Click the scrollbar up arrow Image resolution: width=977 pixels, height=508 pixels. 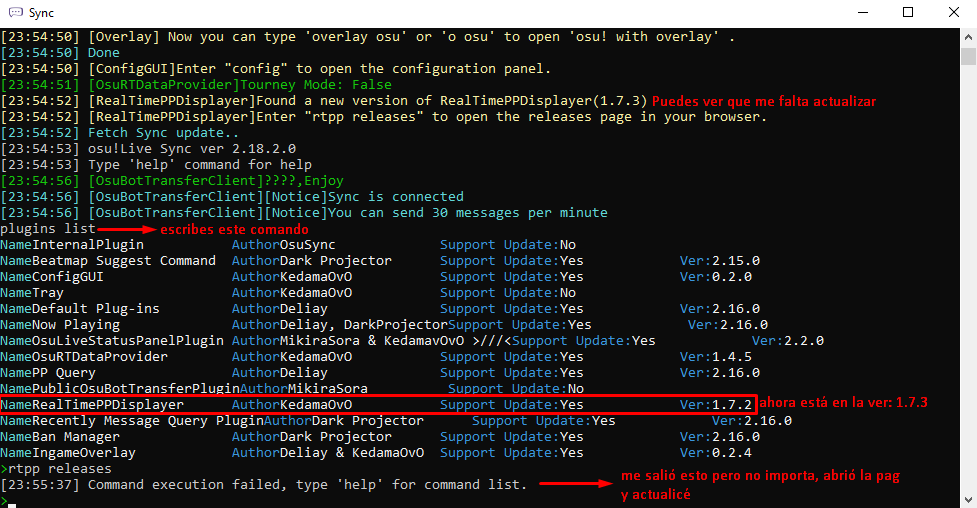[968, 37]
